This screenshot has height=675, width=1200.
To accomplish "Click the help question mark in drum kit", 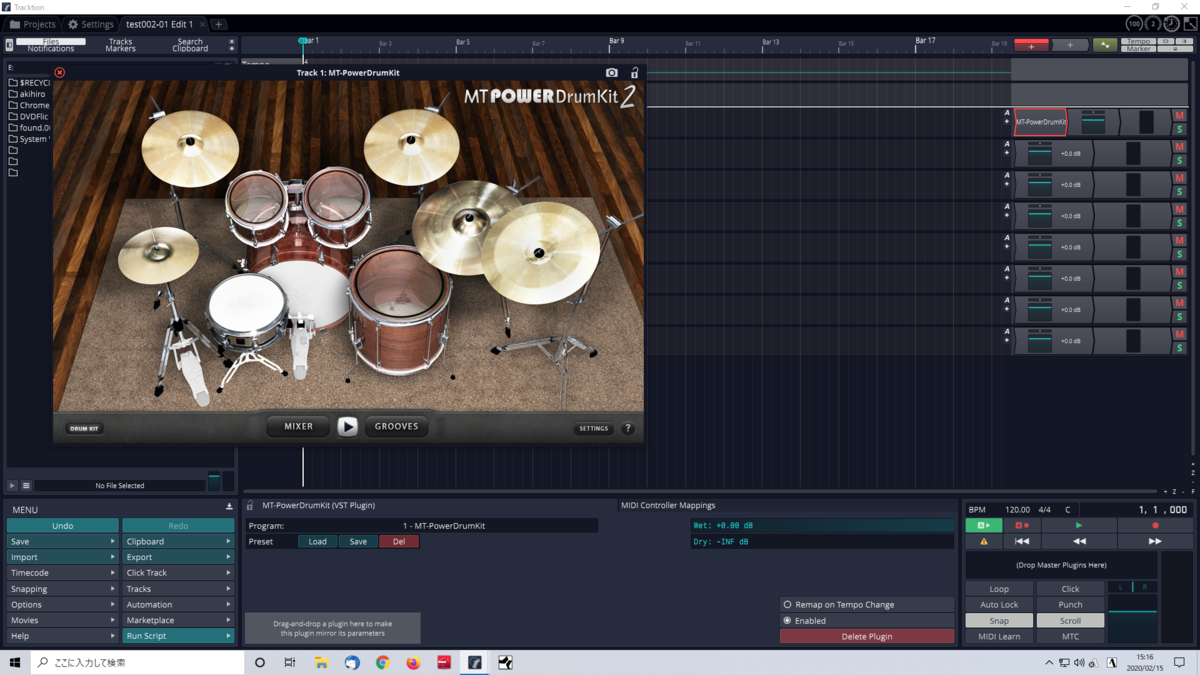I will tap(628, 428).
